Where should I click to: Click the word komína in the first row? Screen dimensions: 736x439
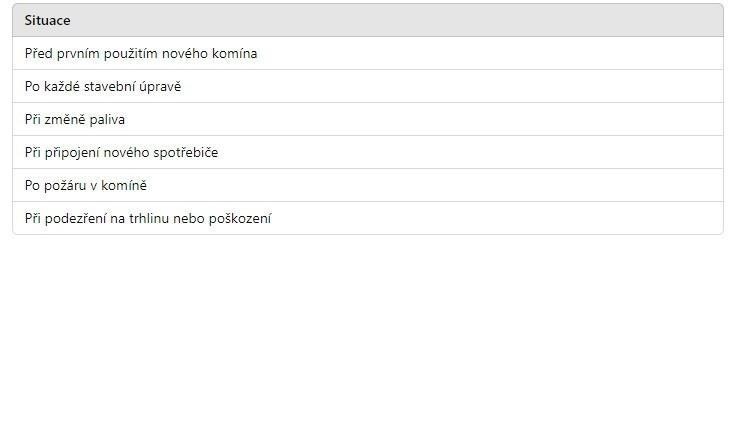tap(234, 54)
